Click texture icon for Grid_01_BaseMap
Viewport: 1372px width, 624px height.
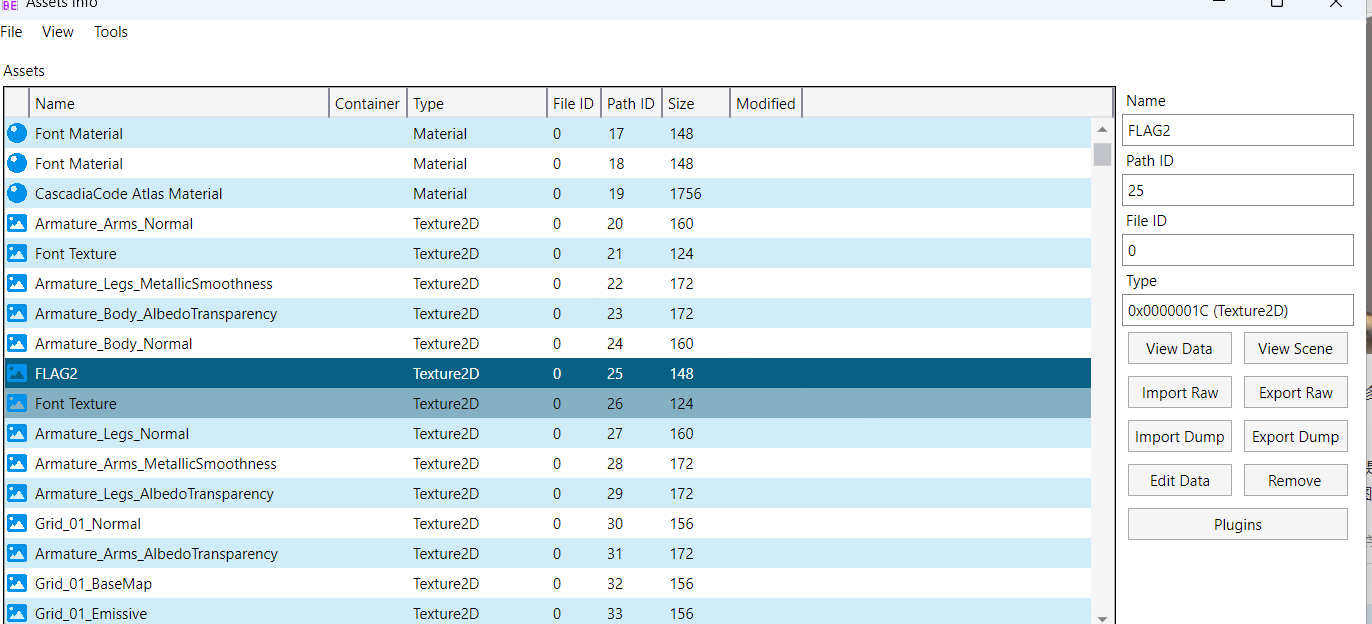point(17,583)
